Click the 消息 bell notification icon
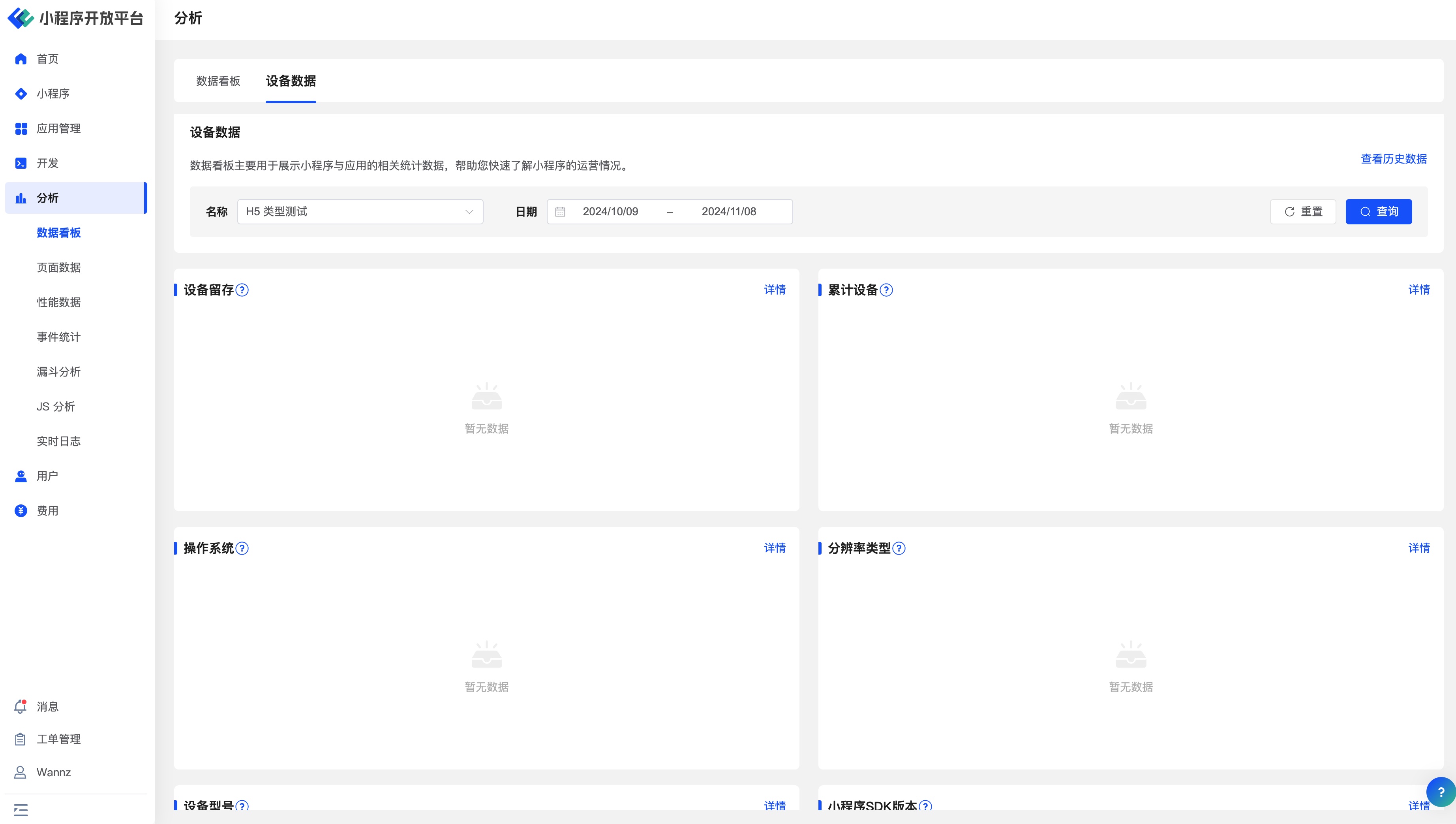1456x824 pixels. pos(21,706)
